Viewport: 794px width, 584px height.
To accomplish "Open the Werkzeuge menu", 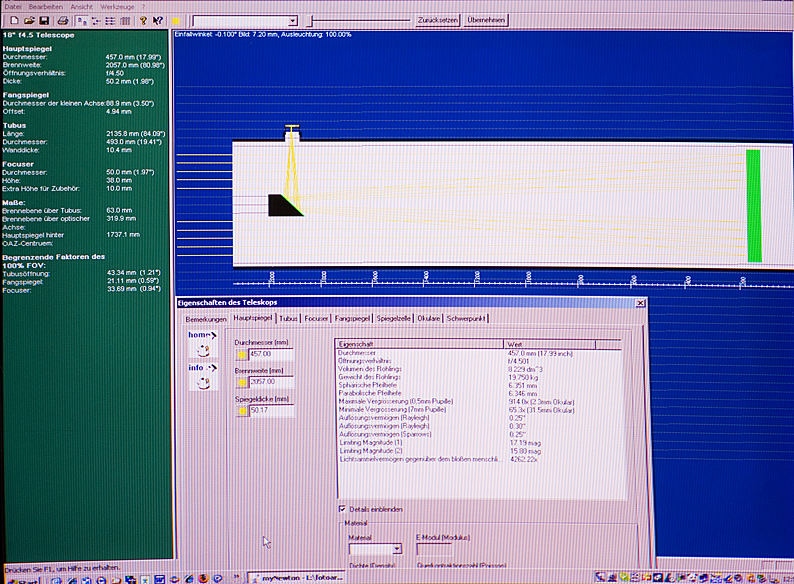I will click(116, 6).
